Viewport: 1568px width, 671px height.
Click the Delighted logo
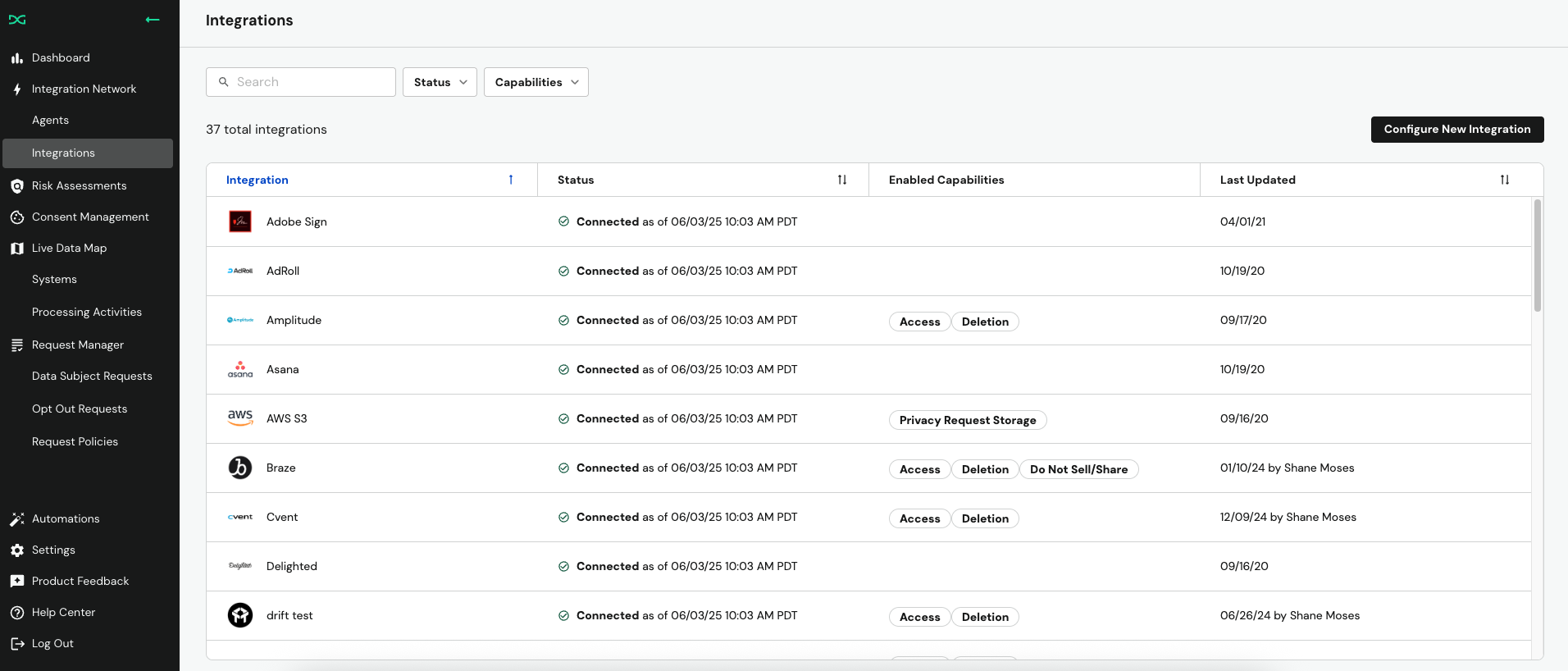pos(240,566)
